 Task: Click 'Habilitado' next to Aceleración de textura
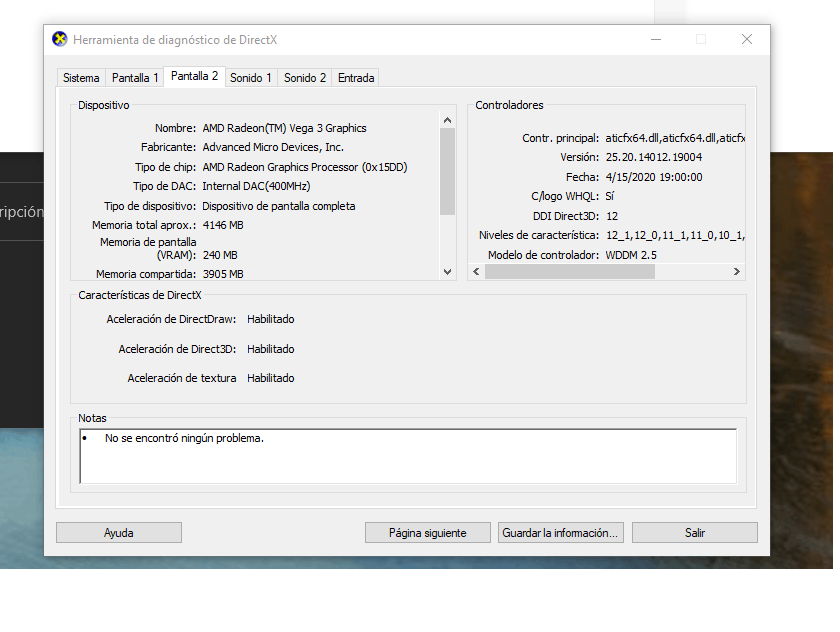pos(271,378)
